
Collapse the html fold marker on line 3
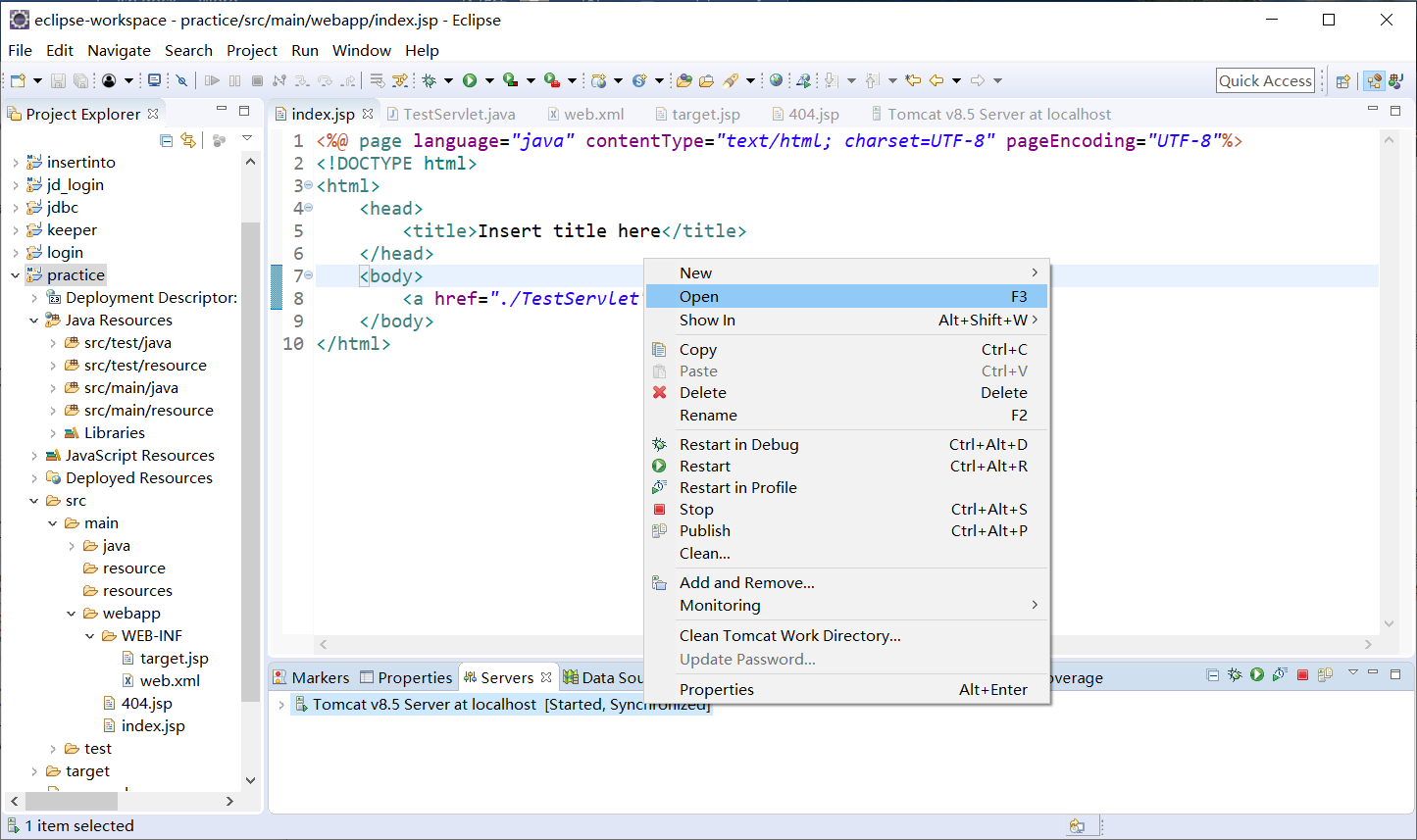[308, 185]
